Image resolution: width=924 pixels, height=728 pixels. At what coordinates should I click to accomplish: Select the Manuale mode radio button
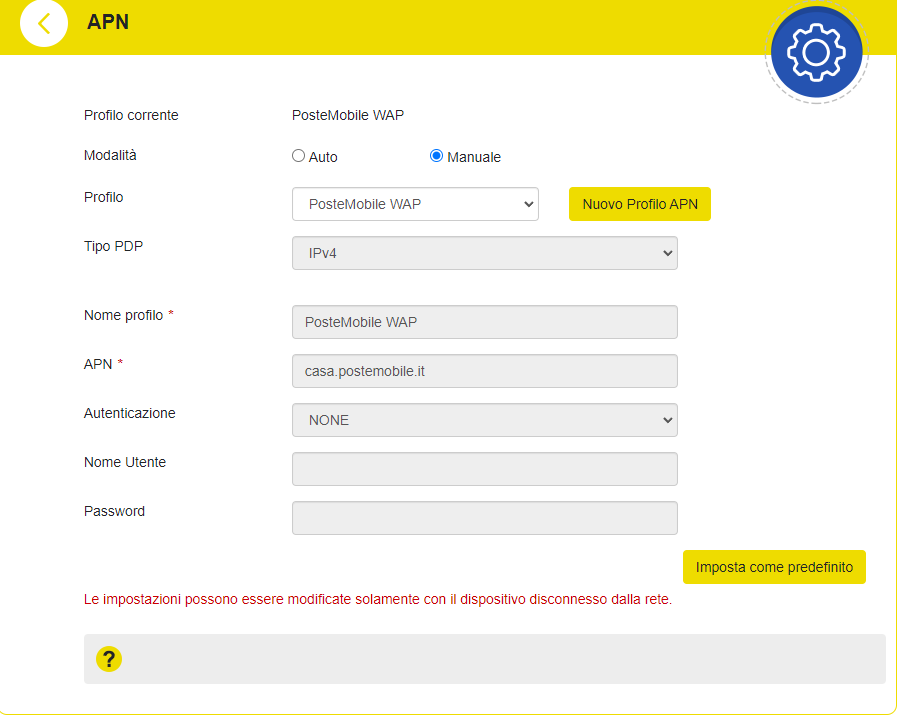436,156
